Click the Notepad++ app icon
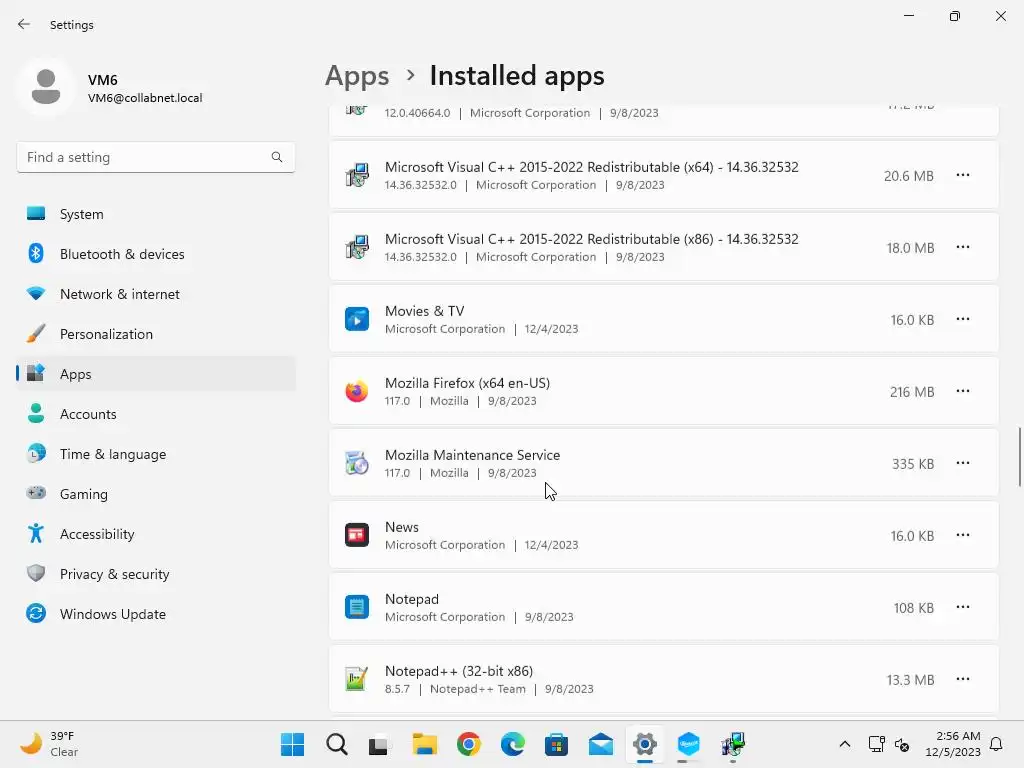Image resolution: width=1024 pixels, height=768 pixels. [x=357, y=679]
